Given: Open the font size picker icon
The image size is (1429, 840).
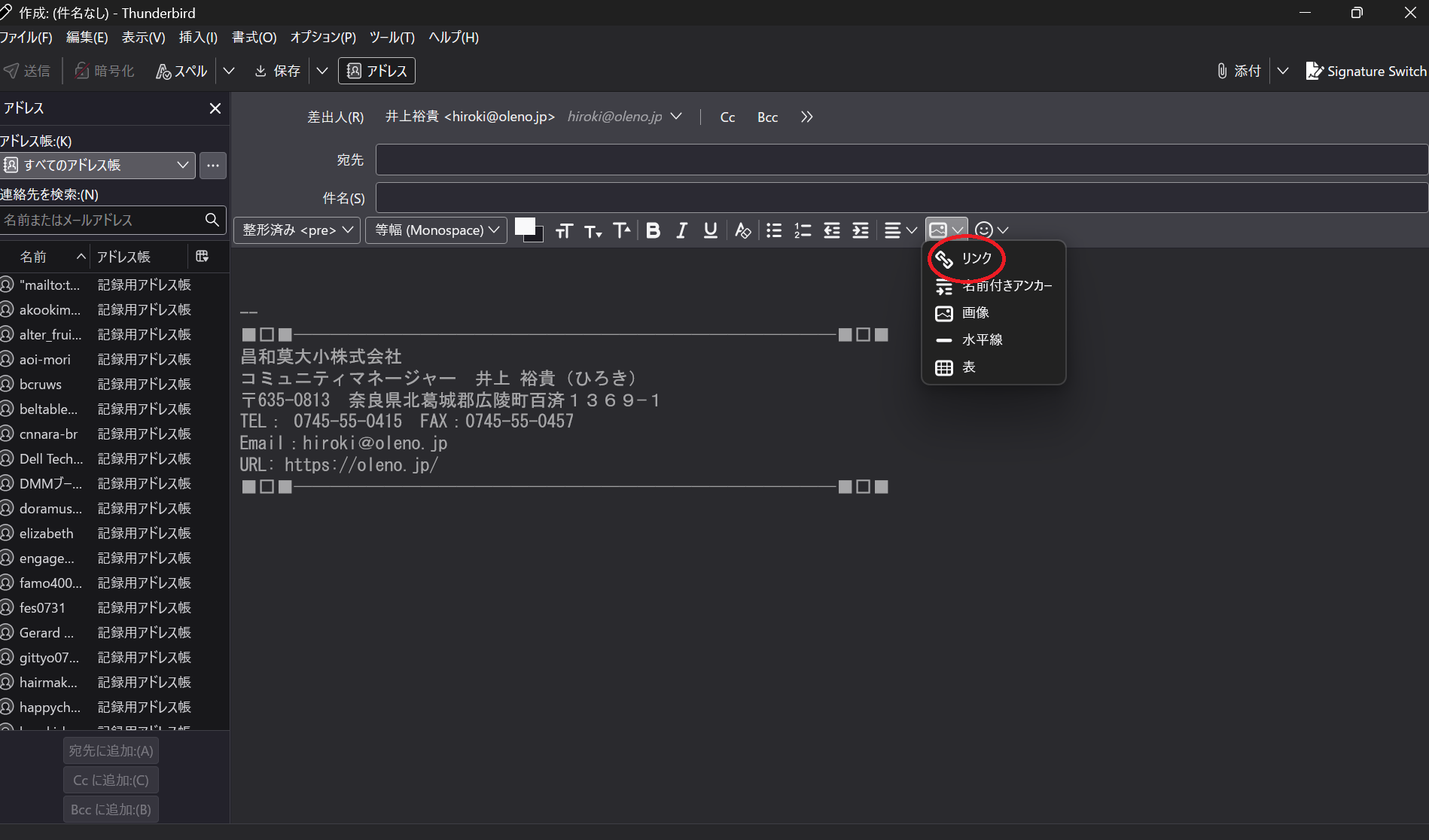Looking at the screenshot, I should [564, 230].
